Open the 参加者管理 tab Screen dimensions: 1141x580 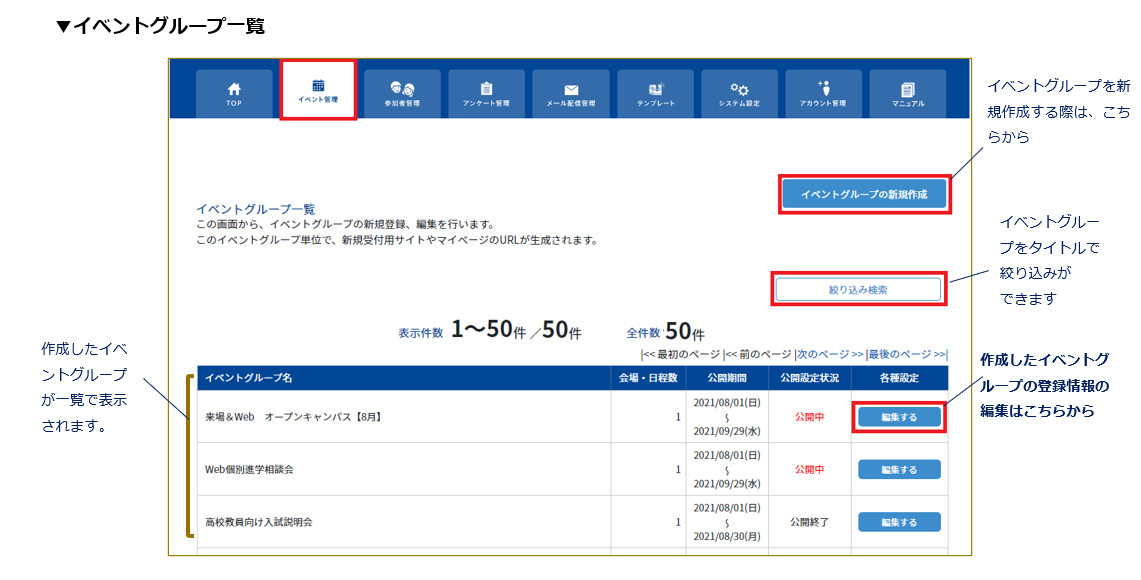click(402, 94)
